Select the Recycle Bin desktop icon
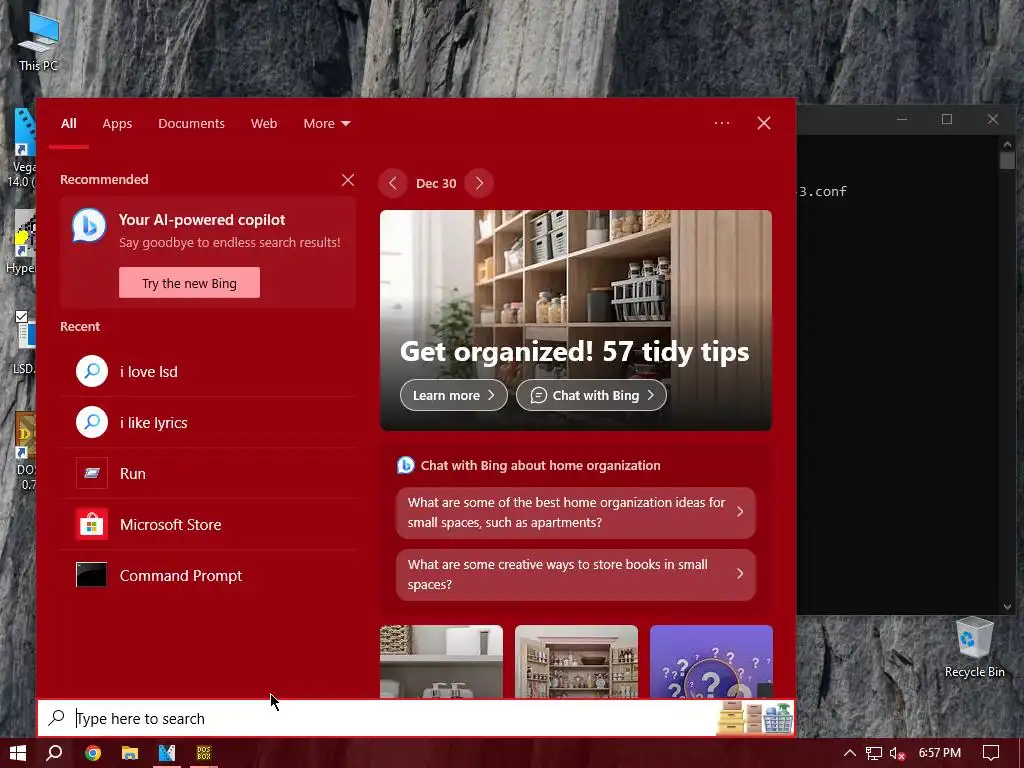The height and width of the screenshot is (768, 1024). point(974,648)
